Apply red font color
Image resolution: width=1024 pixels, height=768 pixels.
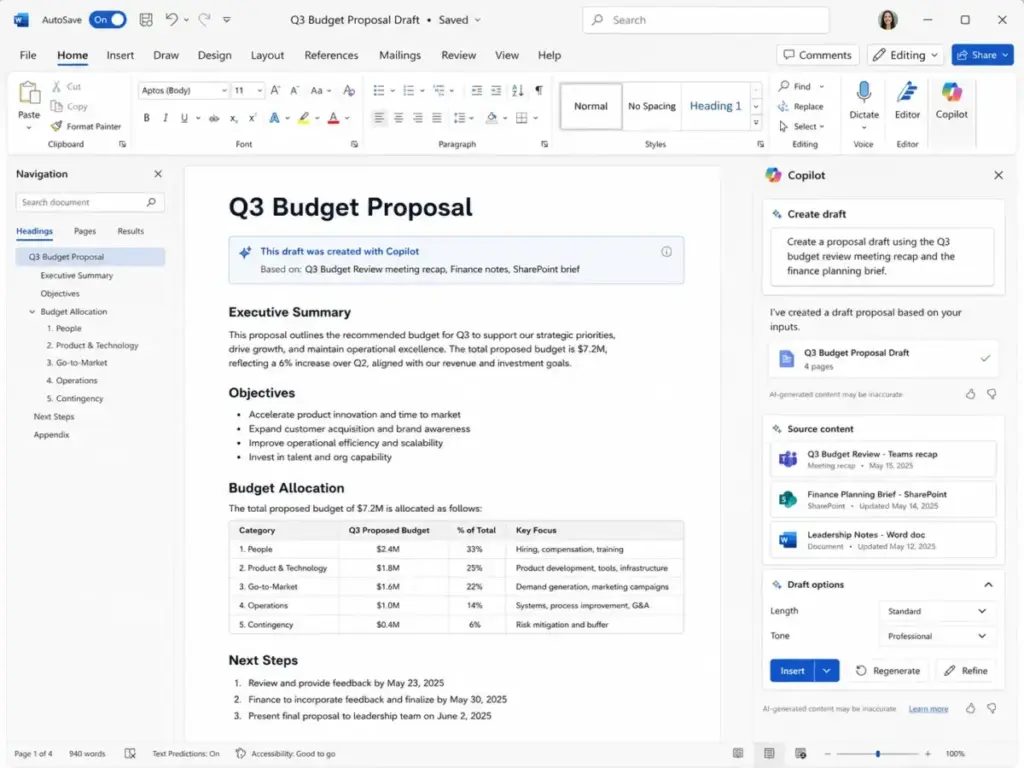click(x=334, y=118)
